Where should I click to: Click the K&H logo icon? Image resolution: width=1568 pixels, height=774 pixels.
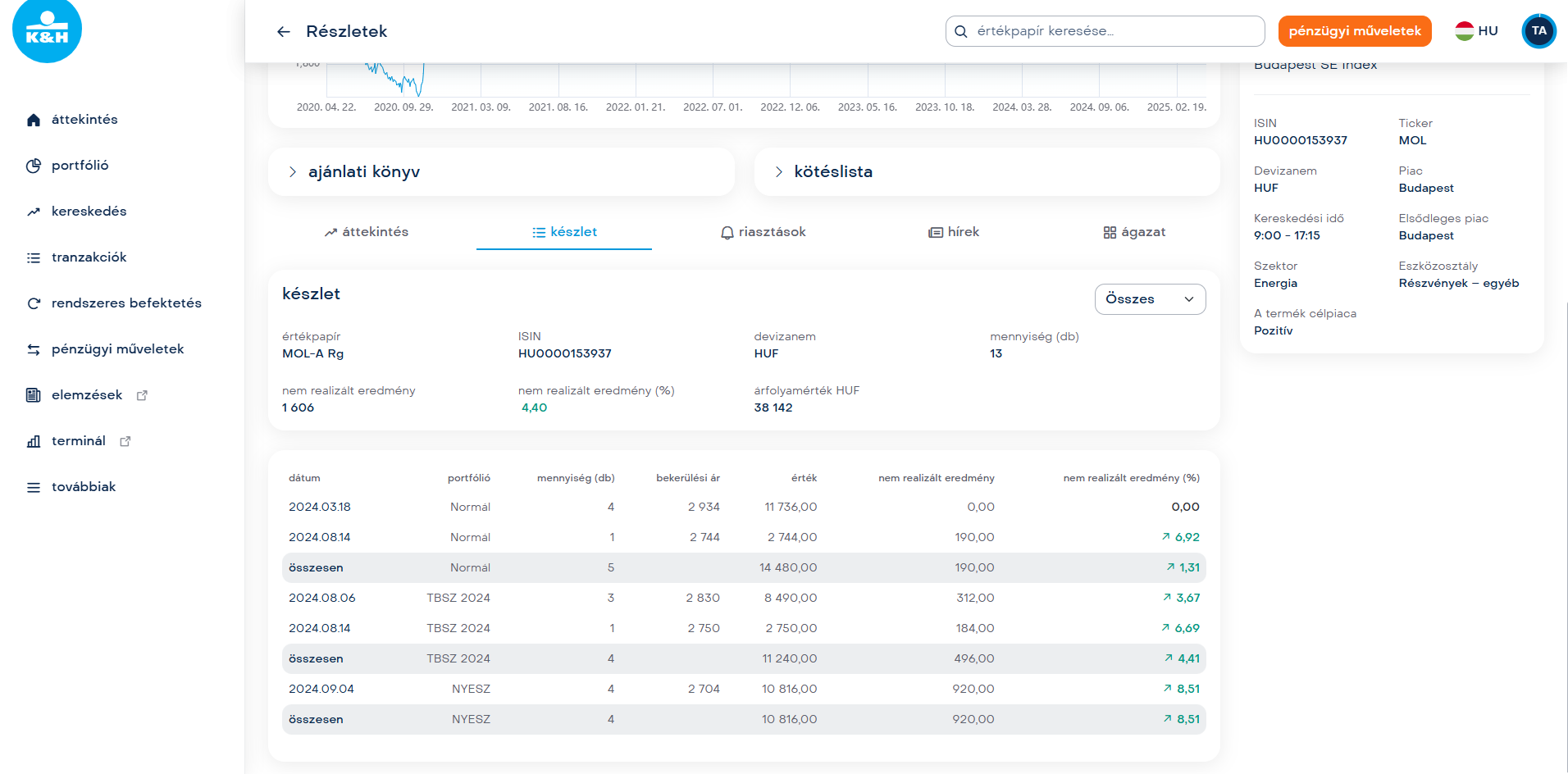point(47,31)
